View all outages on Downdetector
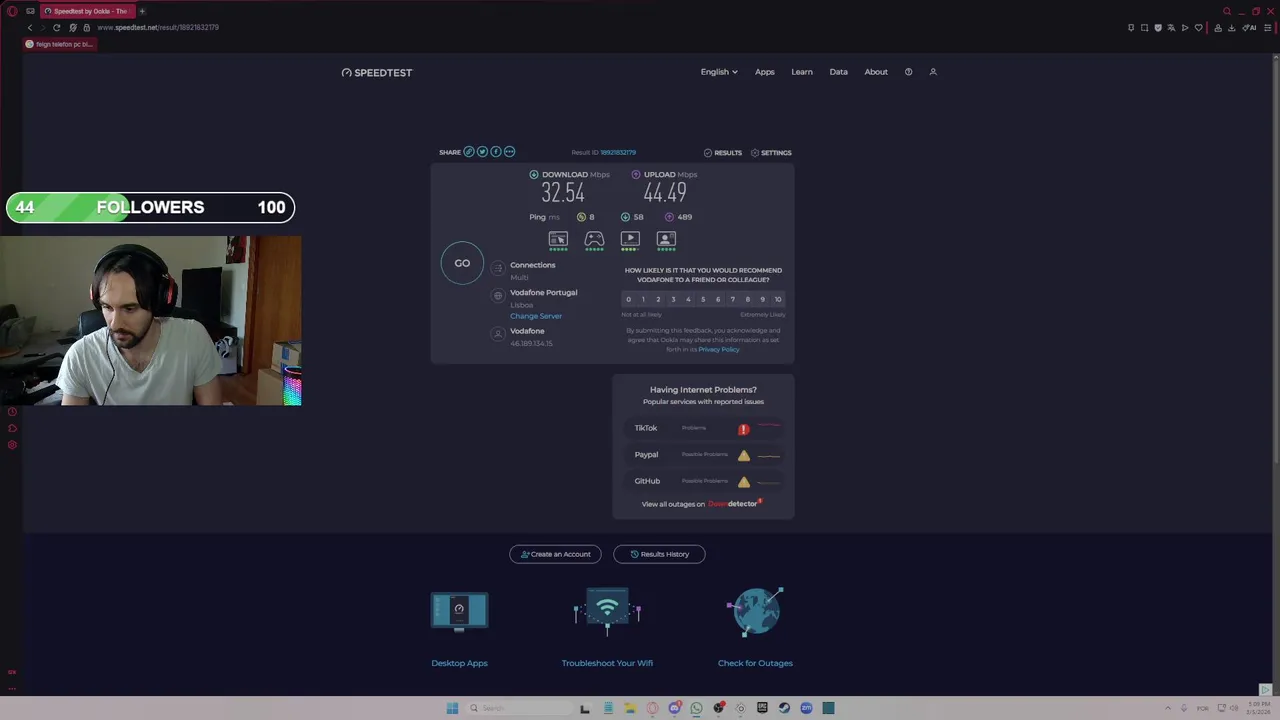Image resolution: width=1280 pixels, height=720 pixels. pyautogui.click(x=702, y=504)
